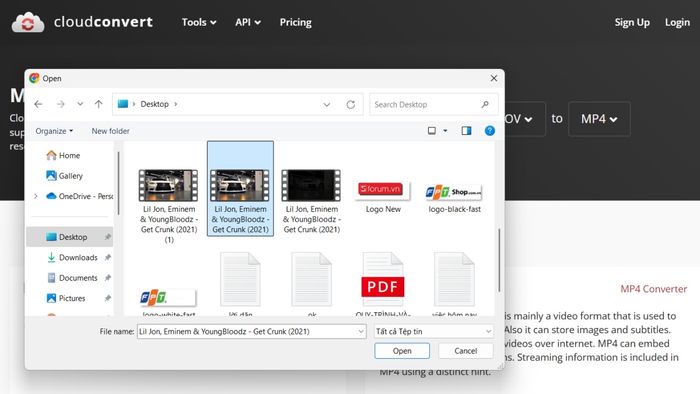Expand the OneDrive tree node

(x=36, y=196)
